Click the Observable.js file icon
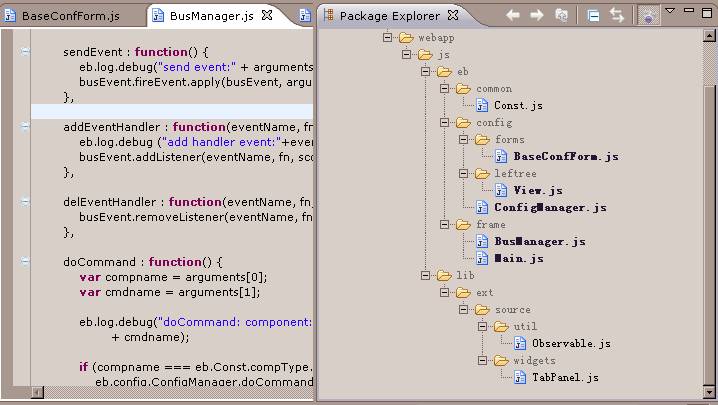This screenshot has width=718, height=405. [520, 343]
